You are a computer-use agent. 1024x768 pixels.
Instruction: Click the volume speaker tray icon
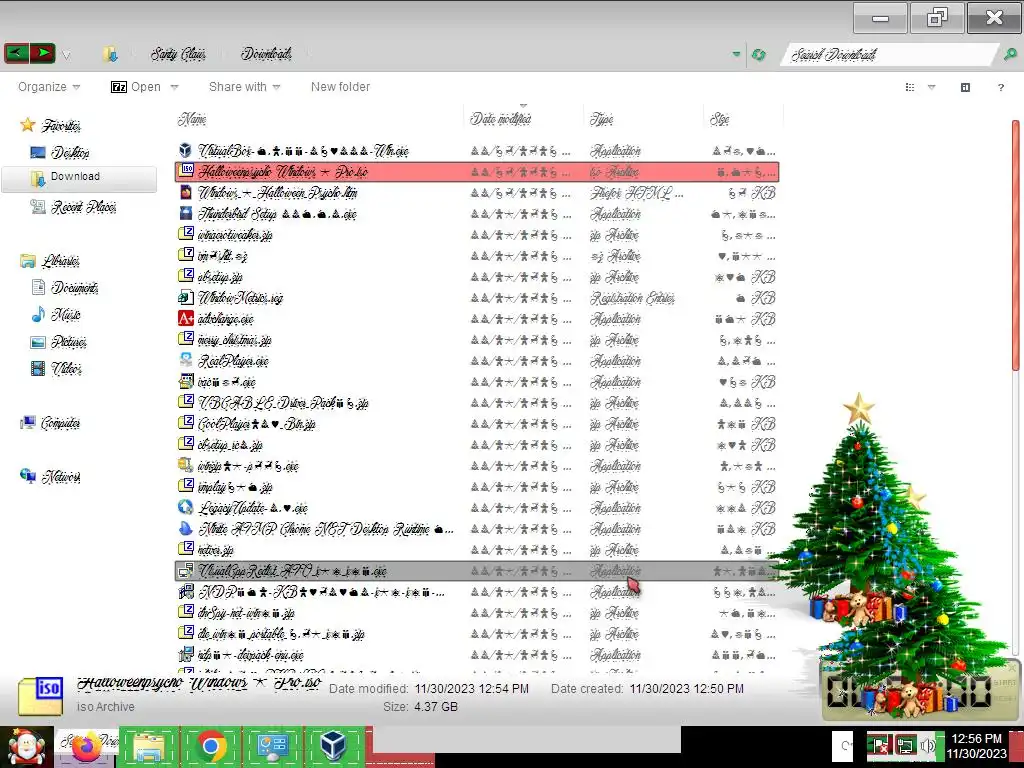pyautogui.click(x=927, y=746)
